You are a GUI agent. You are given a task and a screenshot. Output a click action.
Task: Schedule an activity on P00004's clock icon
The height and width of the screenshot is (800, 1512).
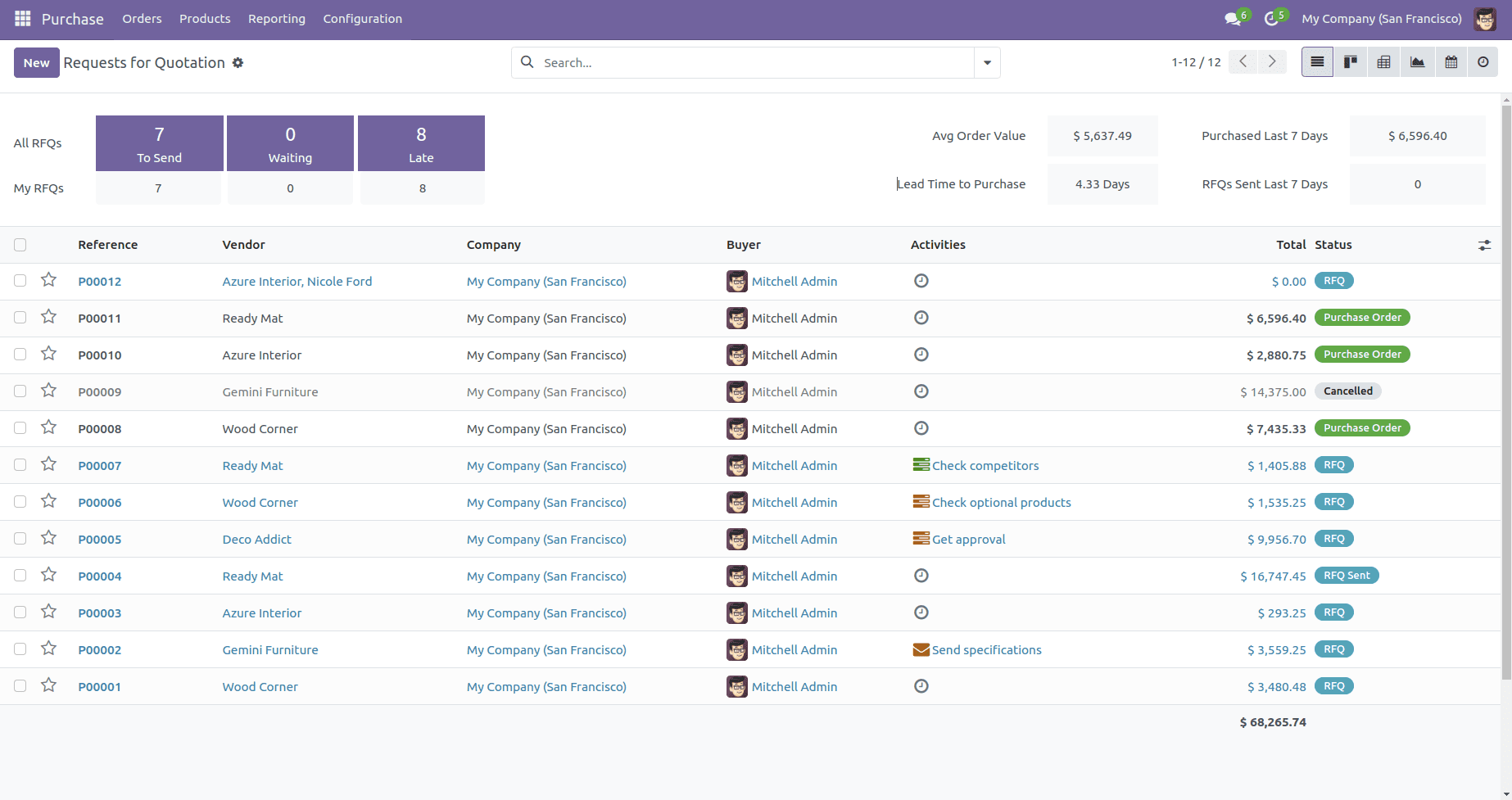tap(921, 576)
